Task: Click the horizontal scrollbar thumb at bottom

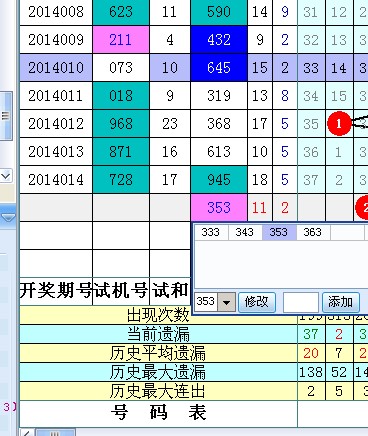Action: coord(55,432)
